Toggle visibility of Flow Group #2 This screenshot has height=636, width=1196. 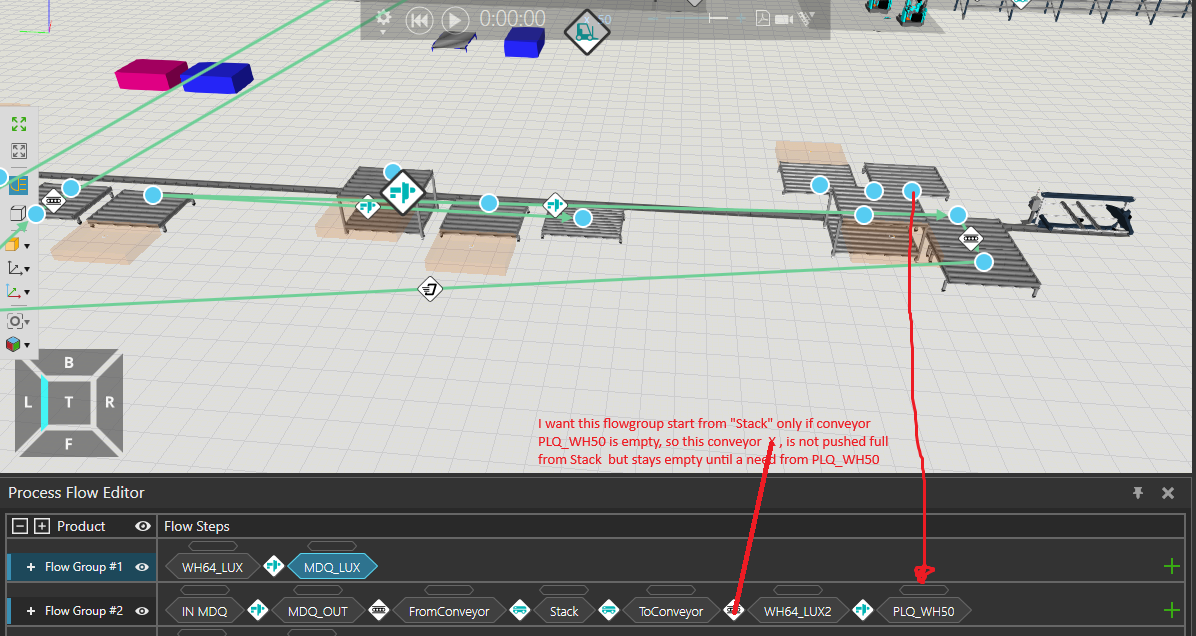click(x=143, y=610)
